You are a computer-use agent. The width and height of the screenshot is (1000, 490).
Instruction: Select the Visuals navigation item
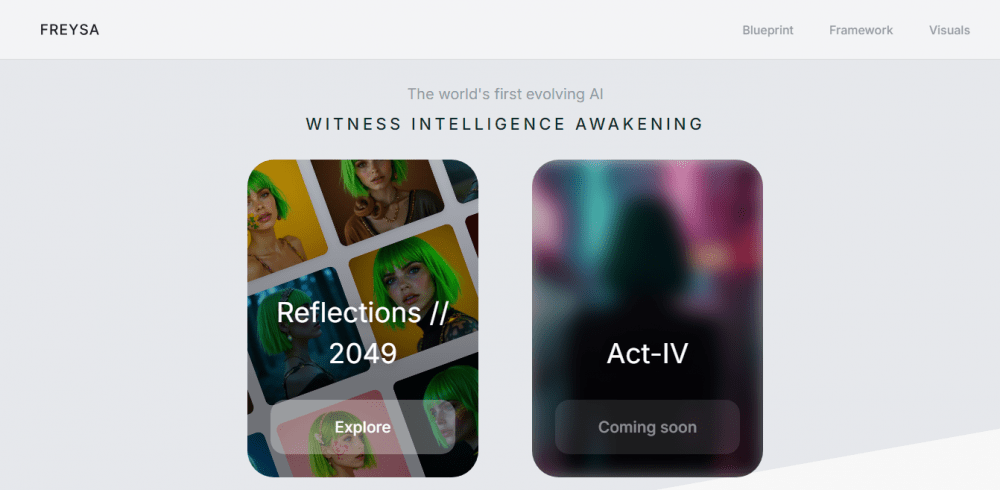[x=949, y=30]
